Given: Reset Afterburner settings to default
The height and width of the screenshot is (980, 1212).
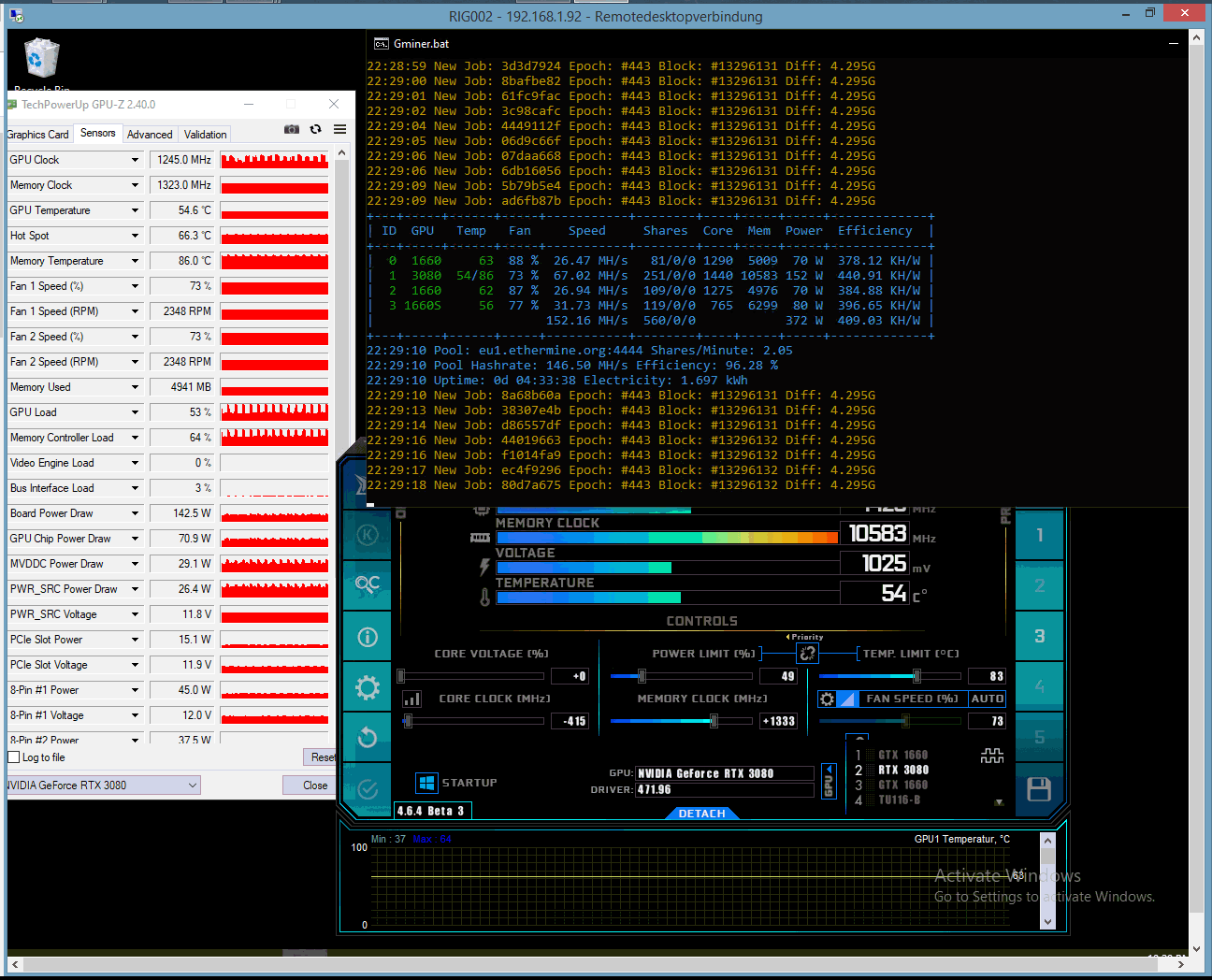Looking at the screenshot, I should click(x=367, y=738).
